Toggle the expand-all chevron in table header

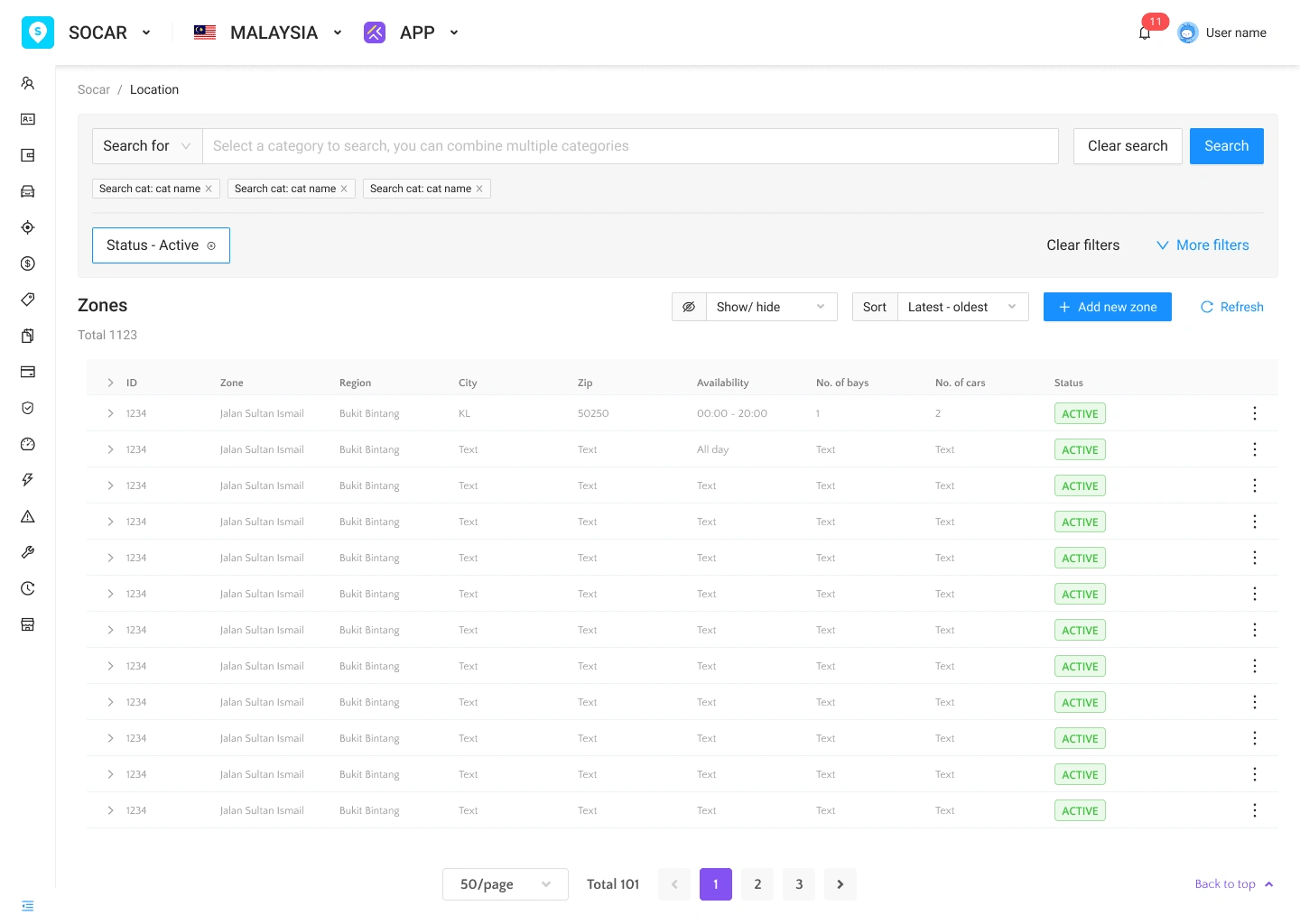pyautogui.click(x=110, y=383)
